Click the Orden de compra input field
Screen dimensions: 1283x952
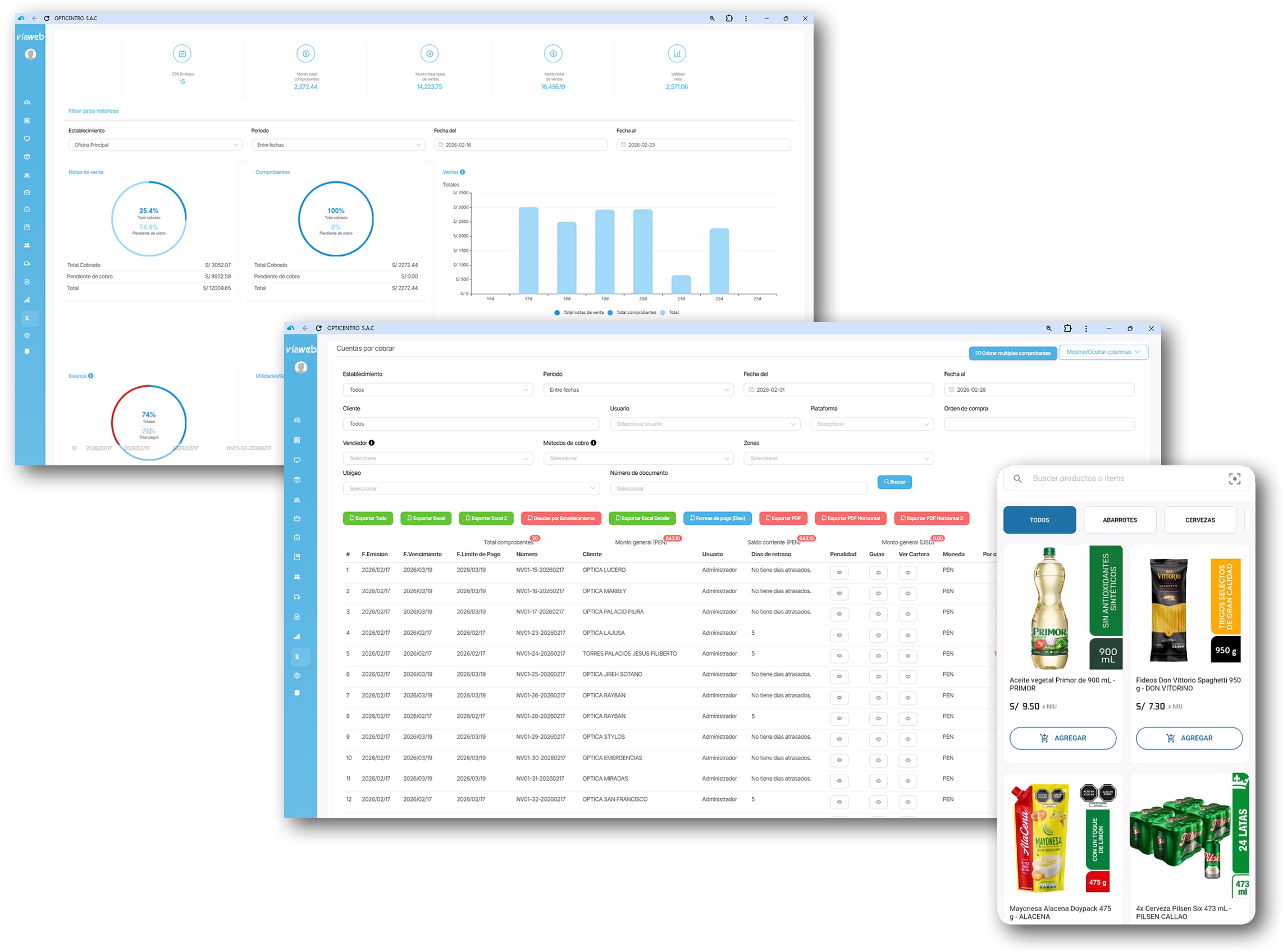[1039, 424]
